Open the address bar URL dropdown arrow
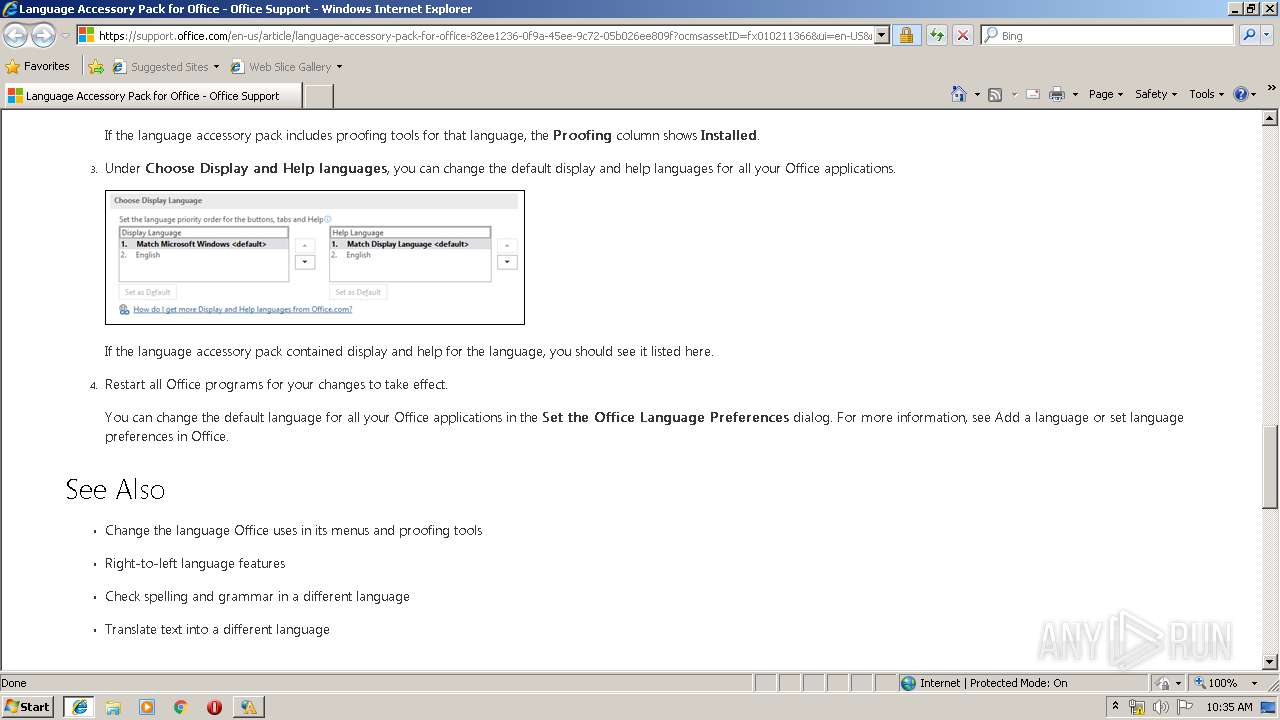This screenshot has height=720, width=1280. tap(881, 36)
